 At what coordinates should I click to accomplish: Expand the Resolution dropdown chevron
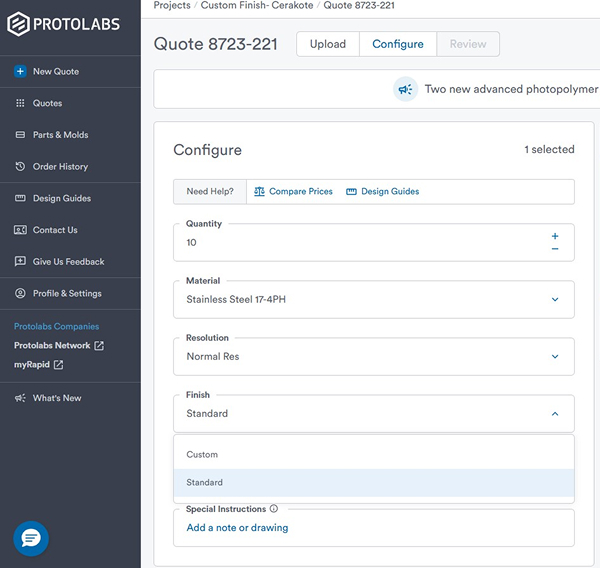click(555, 356)
